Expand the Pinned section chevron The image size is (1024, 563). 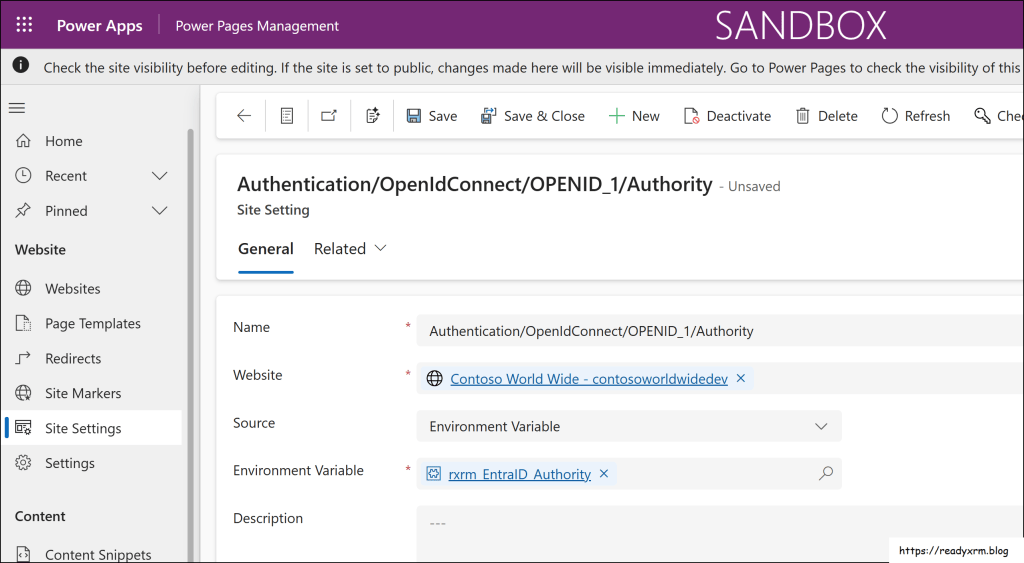pos(159,211)
